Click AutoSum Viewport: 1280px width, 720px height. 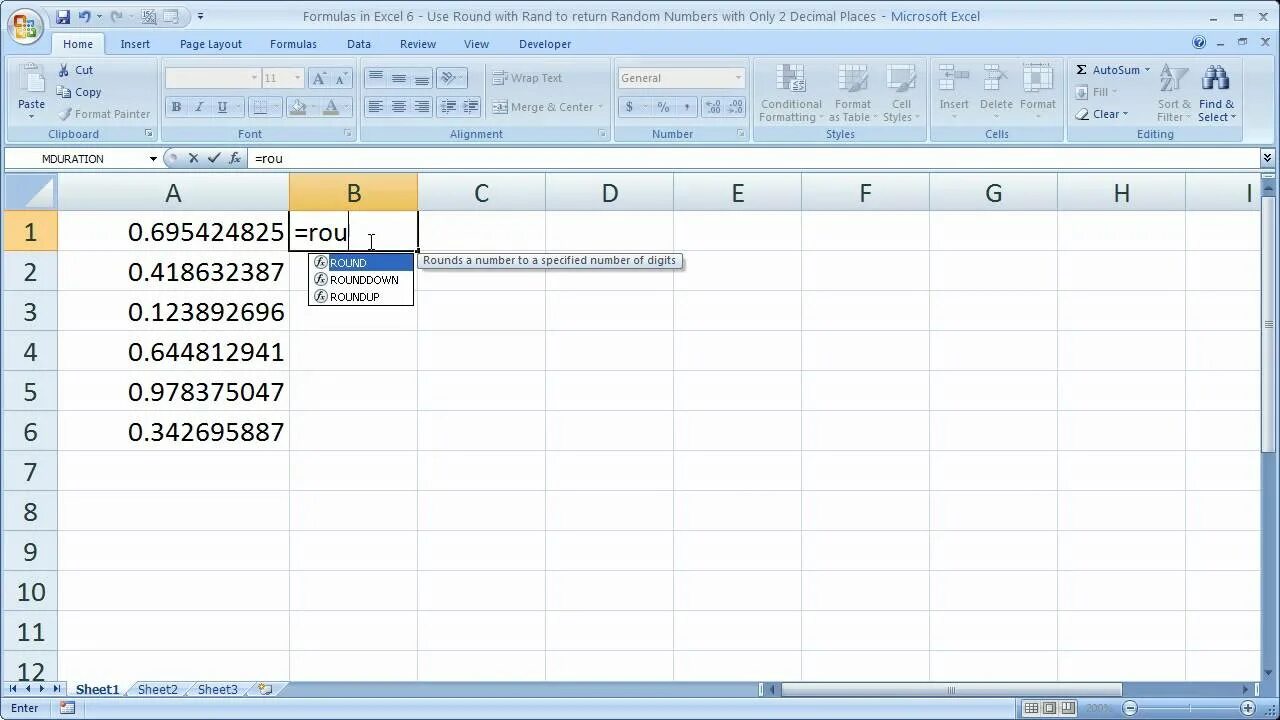1106,70
